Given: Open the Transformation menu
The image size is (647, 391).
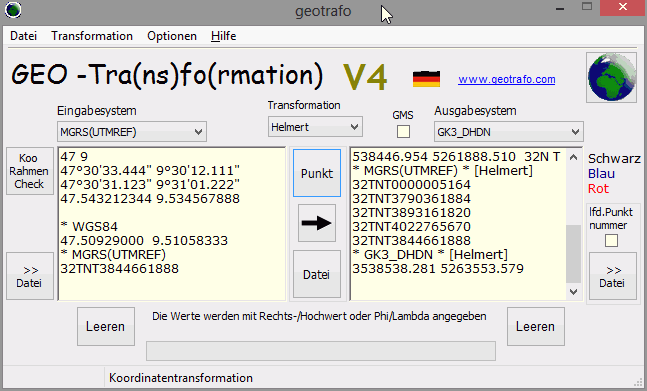Looking at the screenshot, I should click(x=92, y=36).
